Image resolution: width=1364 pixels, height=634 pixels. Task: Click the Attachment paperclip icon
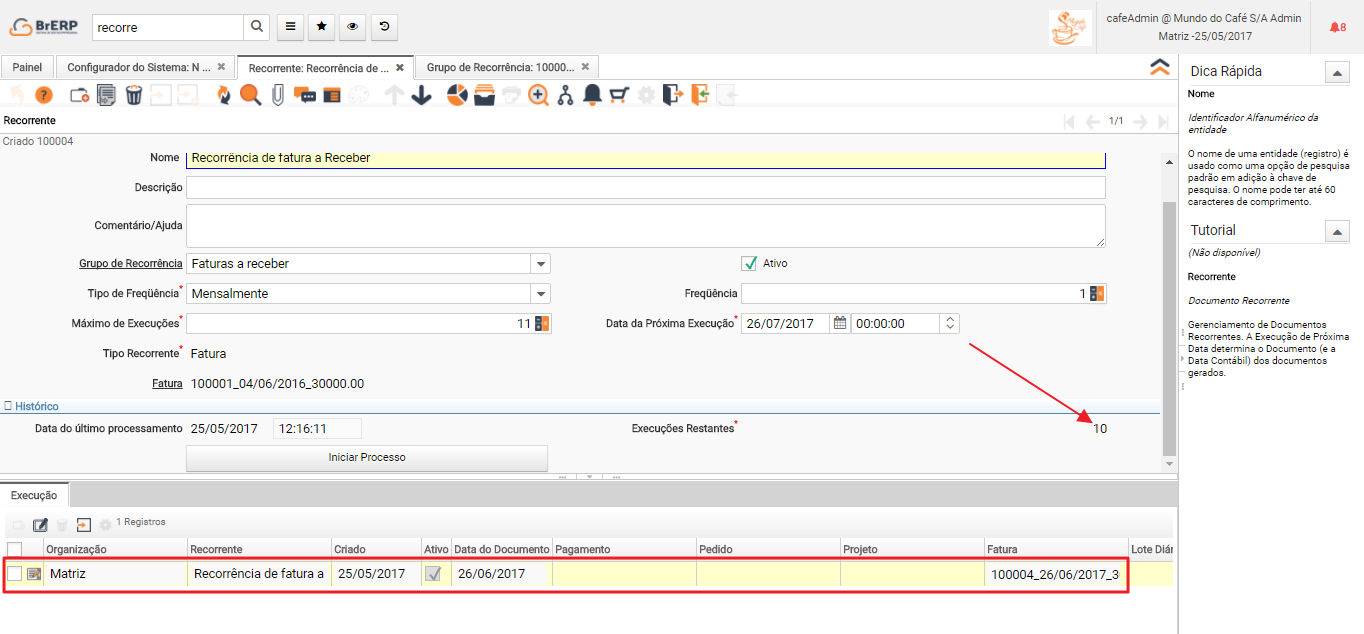click(278, 95)
